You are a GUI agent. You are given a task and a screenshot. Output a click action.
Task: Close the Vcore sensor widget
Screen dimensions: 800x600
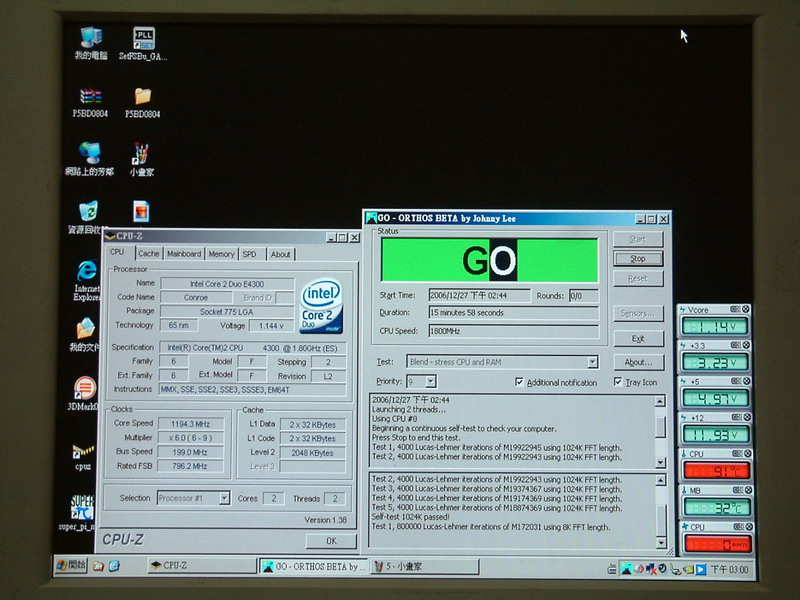745,309
